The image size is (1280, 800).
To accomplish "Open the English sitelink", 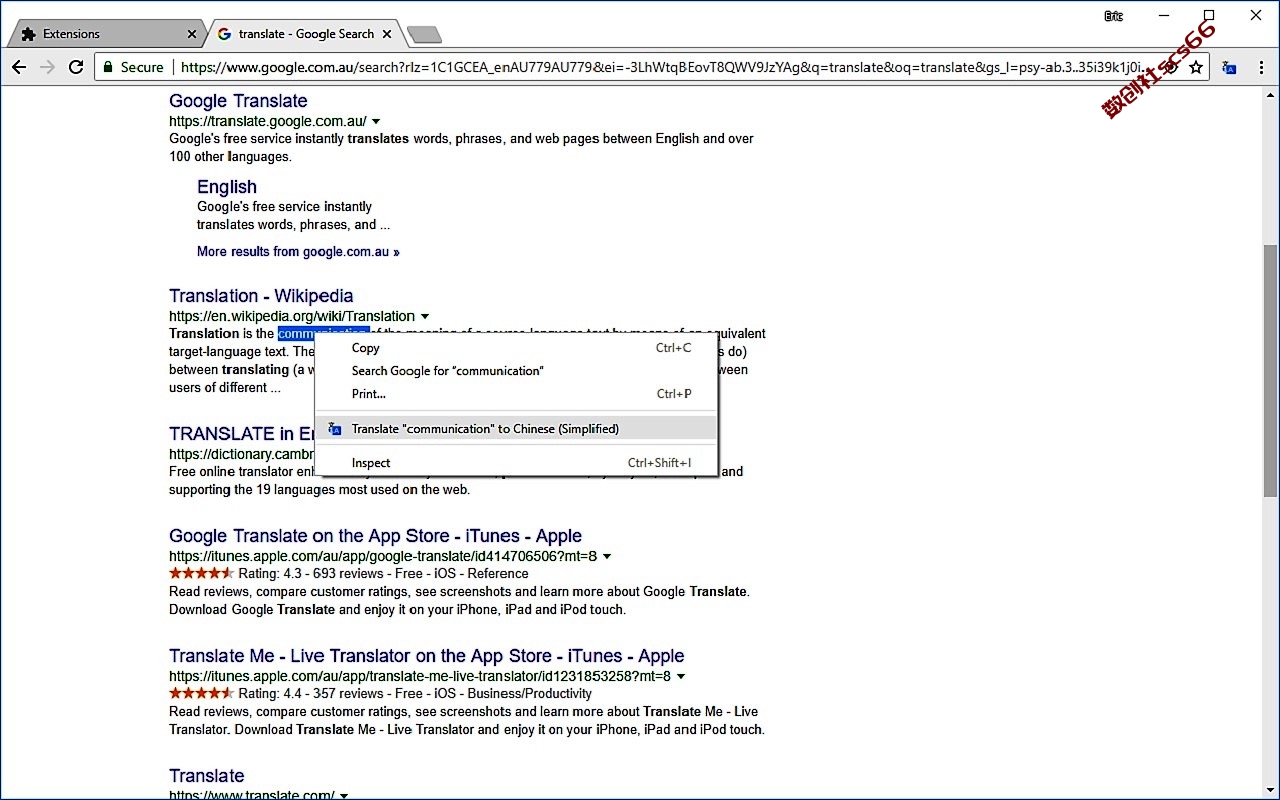I will coord(227,187).
